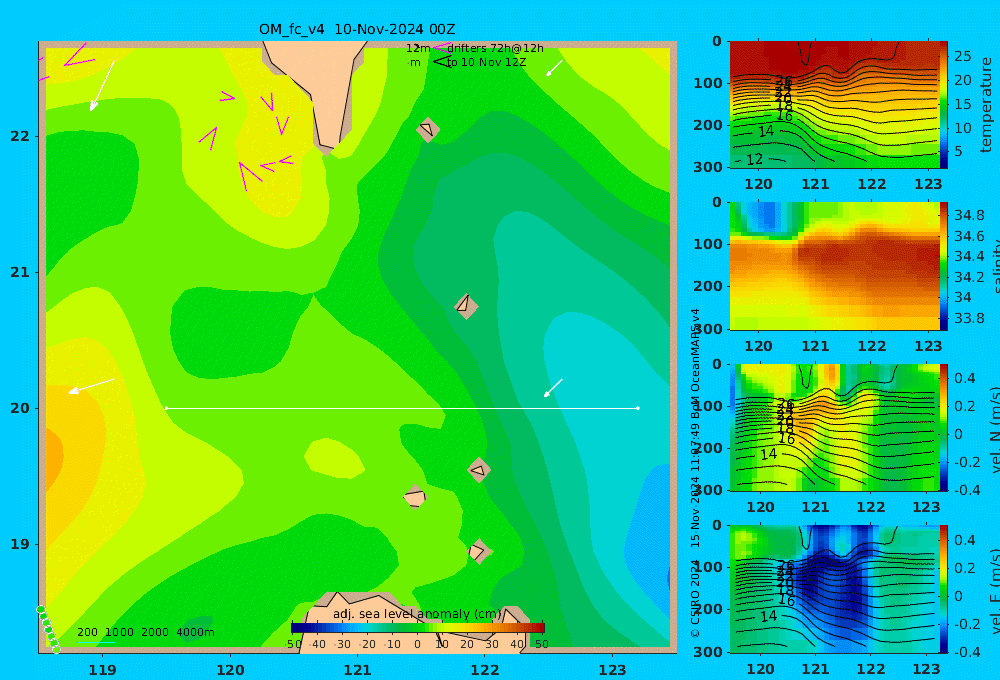Select latitude label 19 on main map
The height and width of the screenshot is (680, 1000).
pos(20,544)
